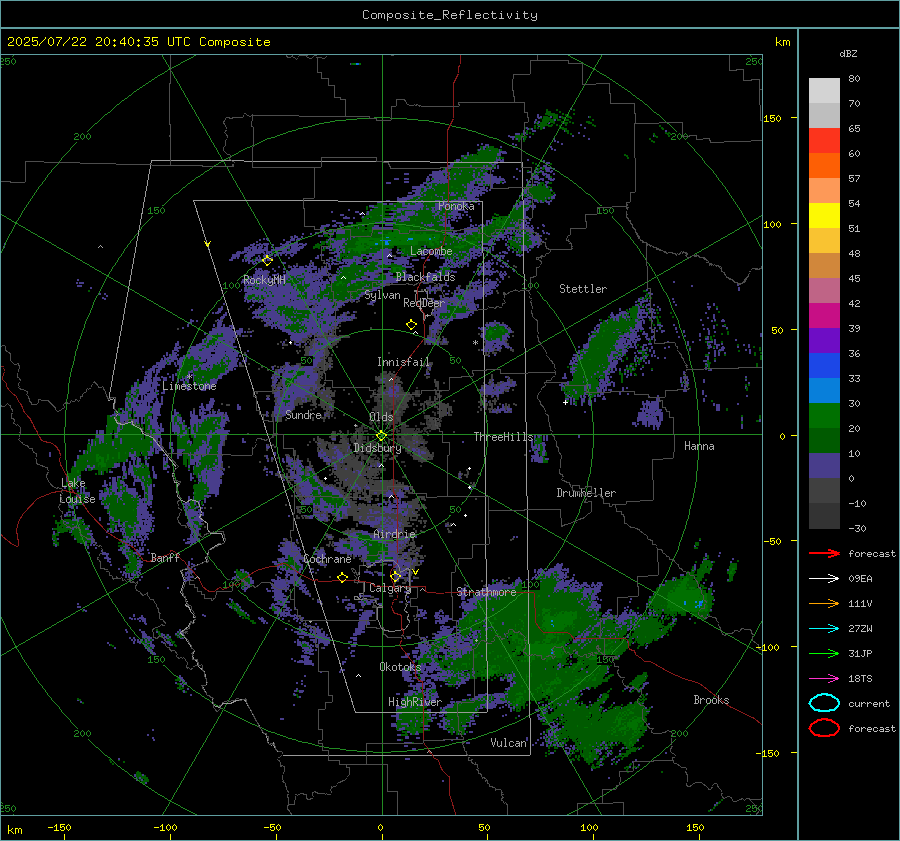Click the white 09EA arrow icon
900x841 pixels.
pos(824,579)
